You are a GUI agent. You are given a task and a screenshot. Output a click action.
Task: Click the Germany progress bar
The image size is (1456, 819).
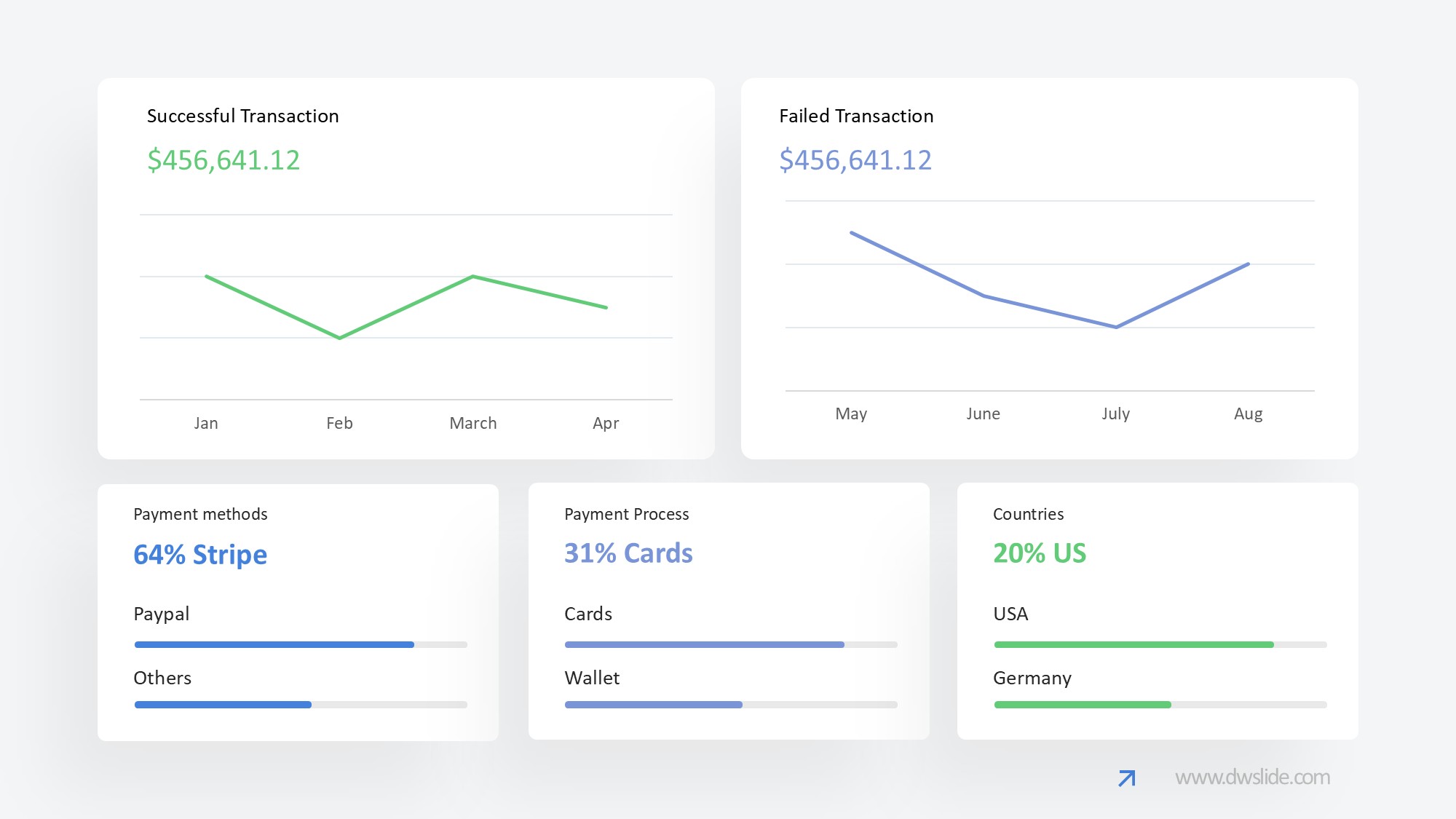(1160, 705)
